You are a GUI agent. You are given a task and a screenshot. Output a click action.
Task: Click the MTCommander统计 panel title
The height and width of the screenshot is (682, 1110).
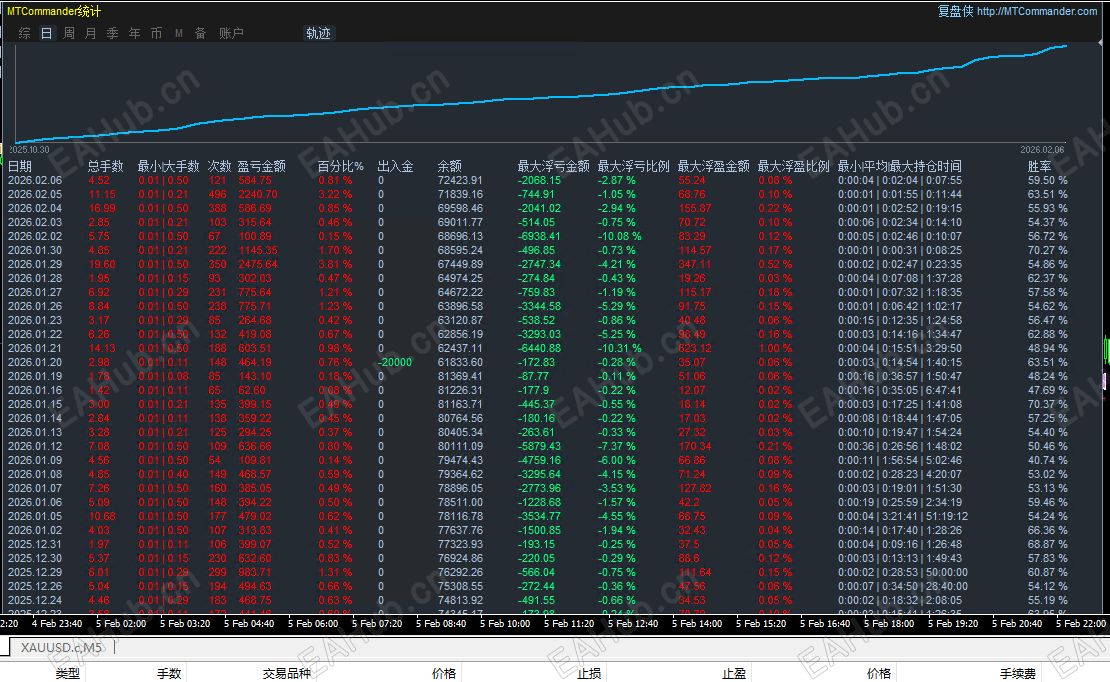click(x=54, y=11)
